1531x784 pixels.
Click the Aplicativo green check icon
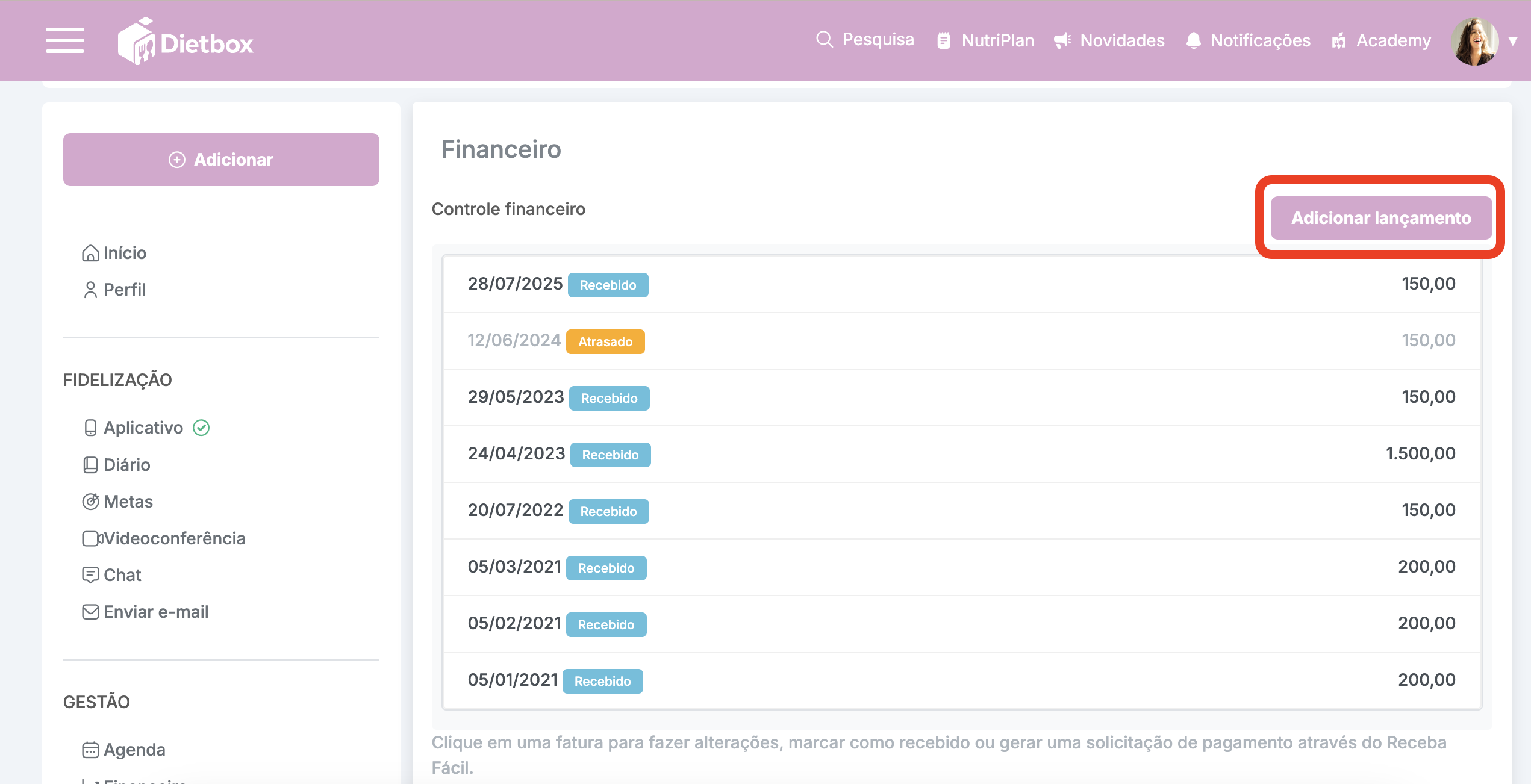pyautogui.click(x=201, y=428)
